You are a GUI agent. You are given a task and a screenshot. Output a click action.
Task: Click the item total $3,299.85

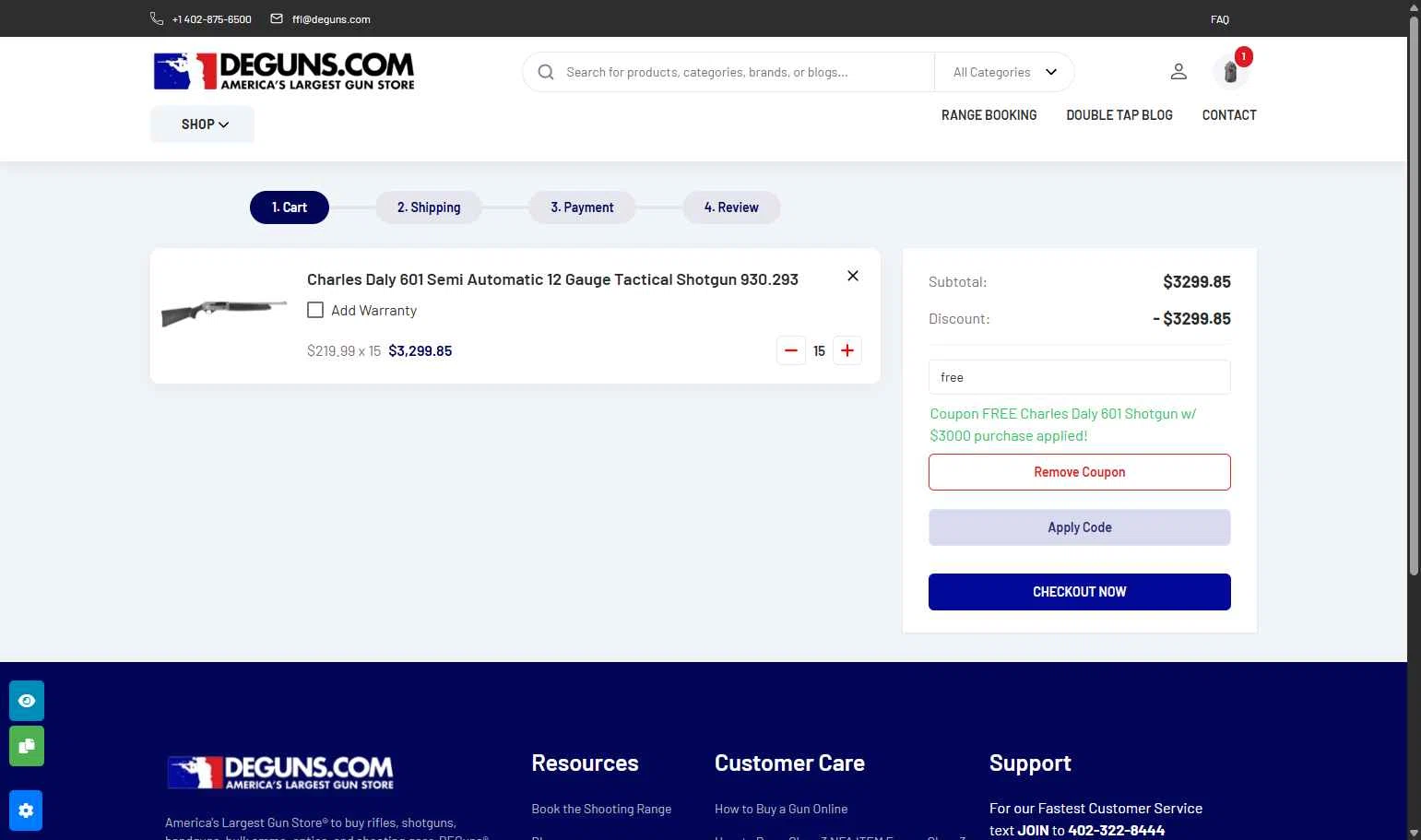coord(420,351)
